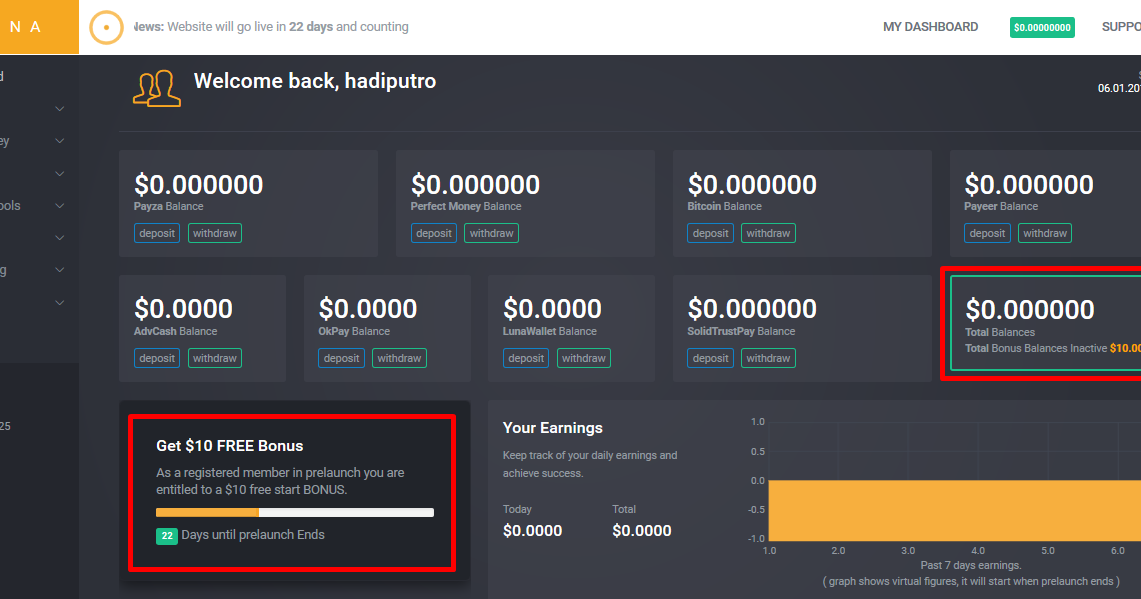Withdraw from the OkPay balance
This screenshot has height=599, width=1141.
coord(399,358)
